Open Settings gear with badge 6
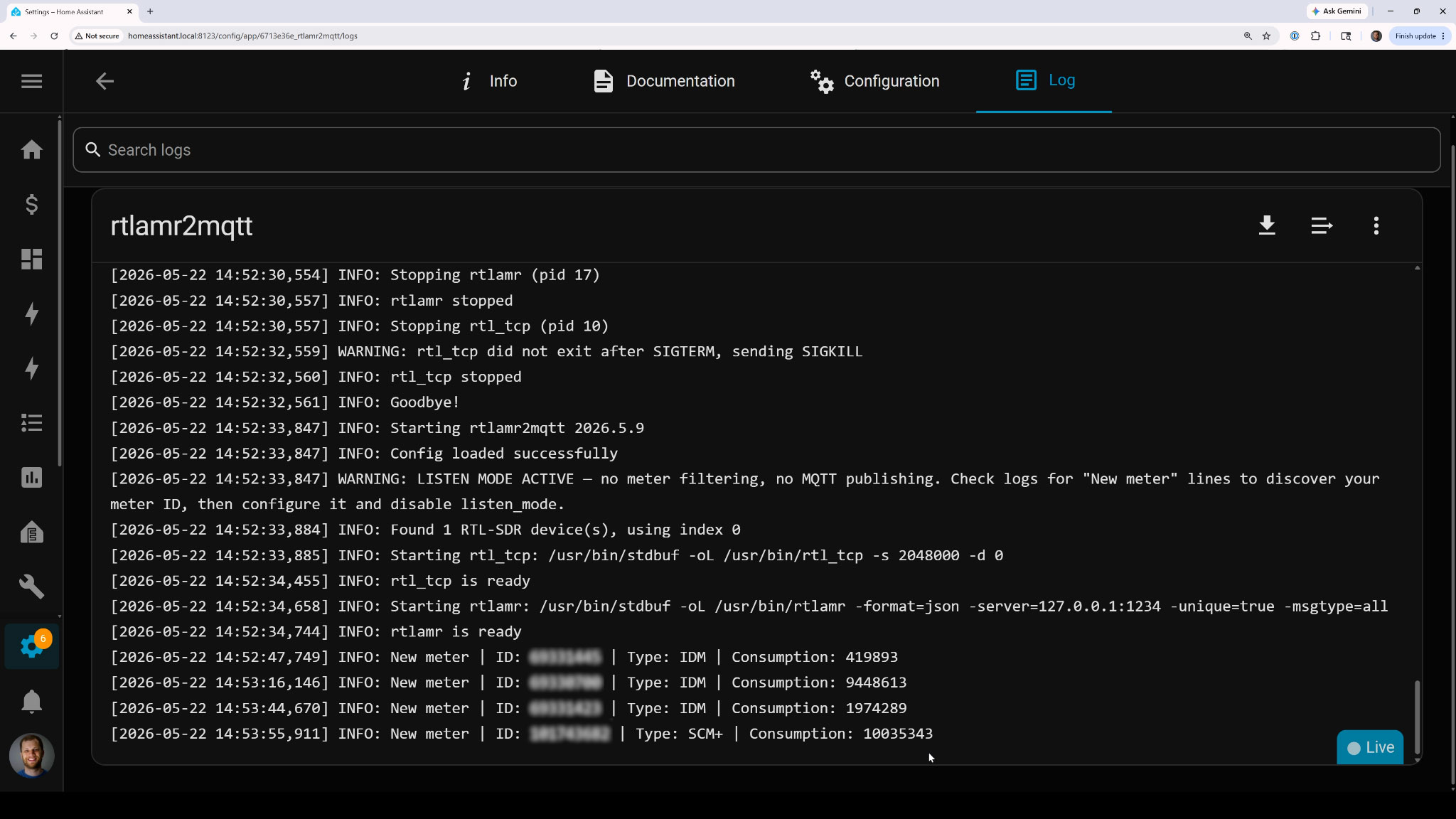1456x819 pixels. click(x=31, y=646)
